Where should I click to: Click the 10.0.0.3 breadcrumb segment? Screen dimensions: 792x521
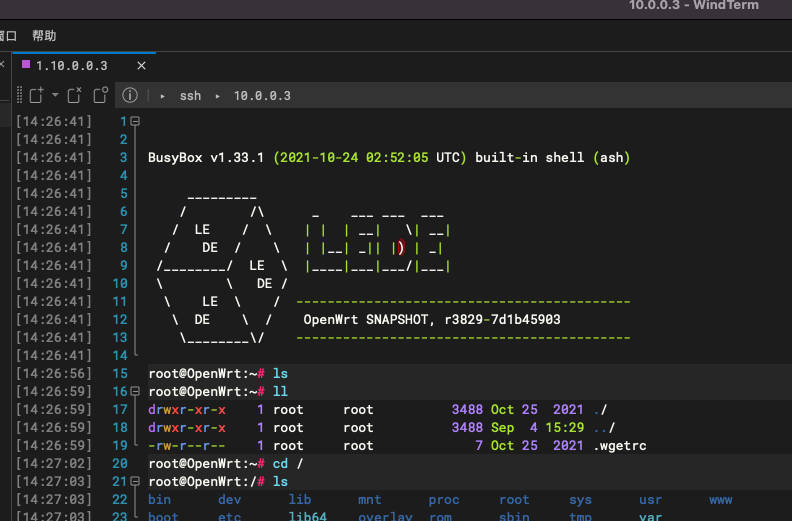[x=262, y=96]
